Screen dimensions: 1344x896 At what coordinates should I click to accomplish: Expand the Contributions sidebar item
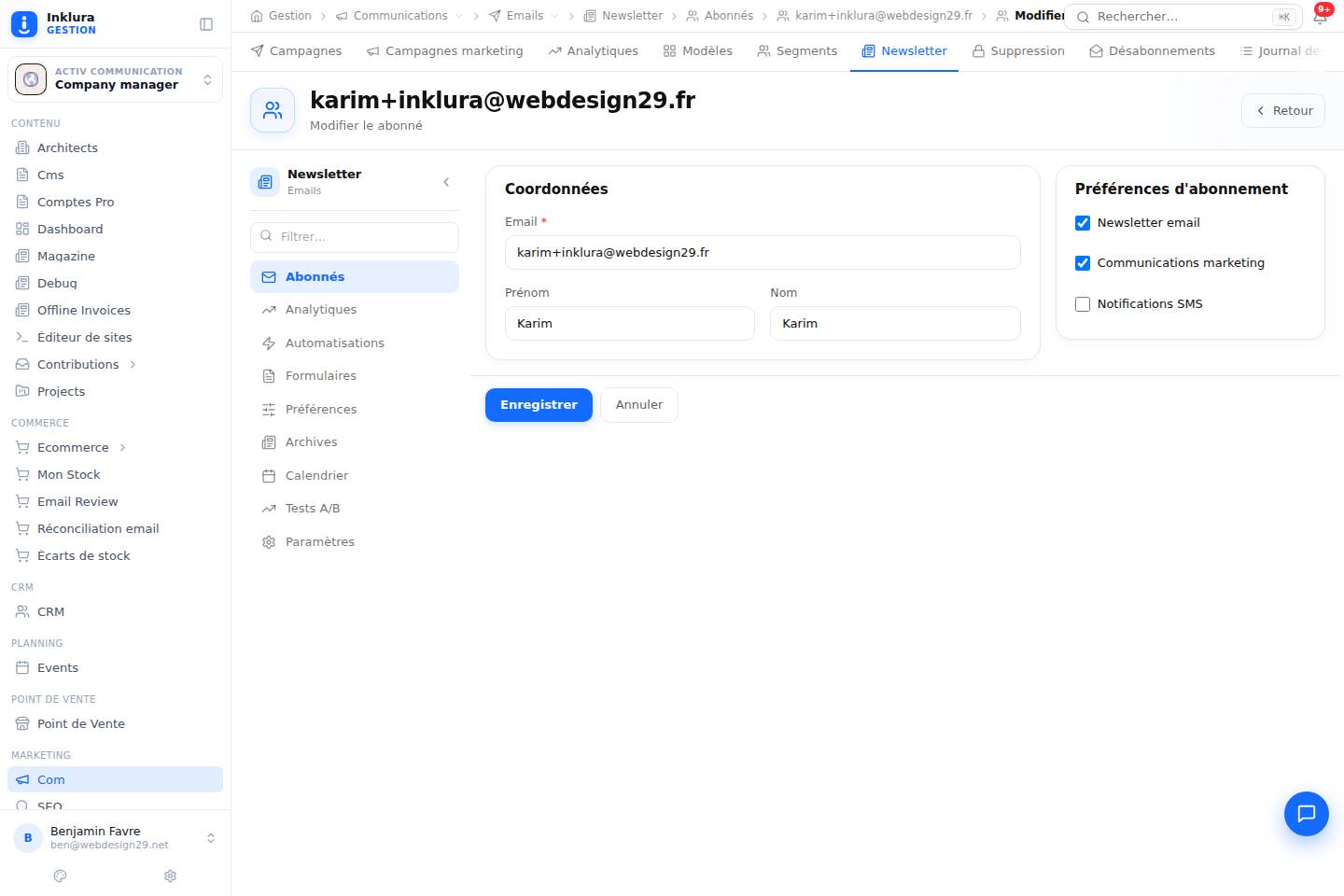coord(133,364)
